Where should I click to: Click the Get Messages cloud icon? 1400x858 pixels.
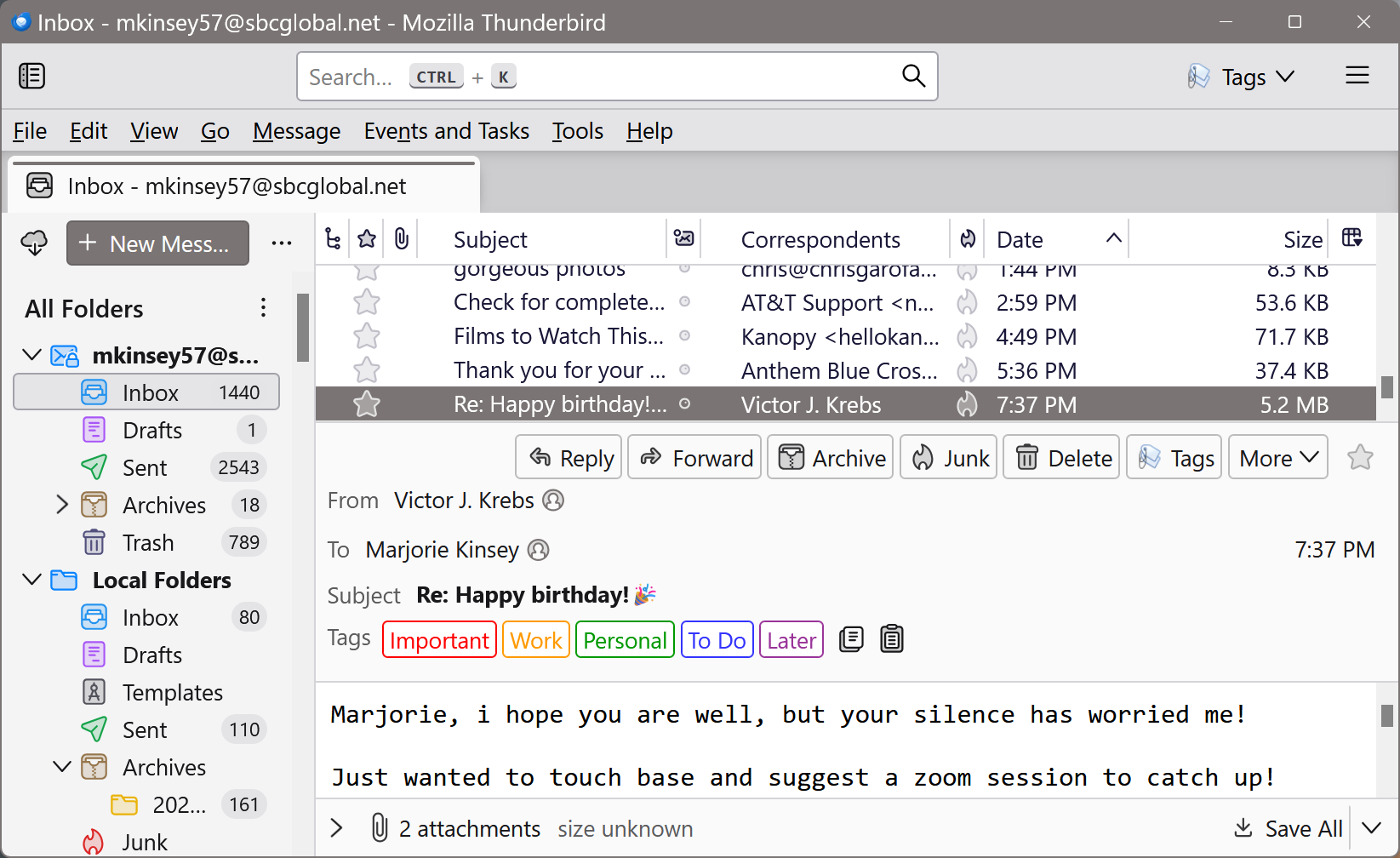[34, 243]
